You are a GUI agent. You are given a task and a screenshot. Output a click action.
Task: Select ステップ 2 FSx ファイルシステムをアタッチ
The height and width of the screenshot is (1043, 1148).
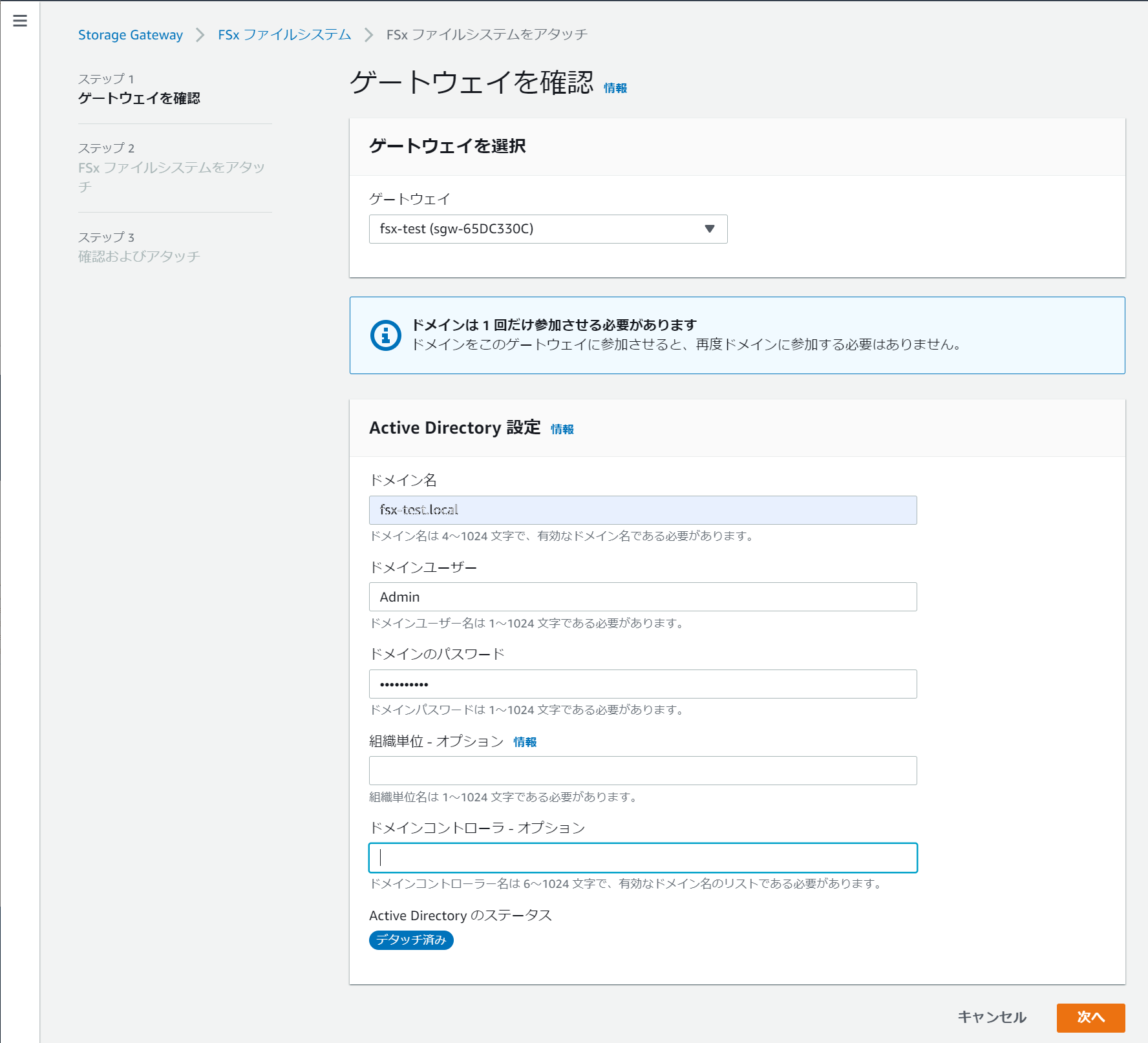(x=172, y=167)
